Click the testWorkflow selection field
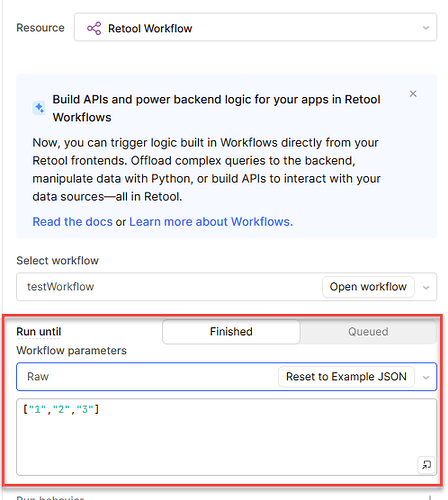Image resolution: width=448 pixels, height=500 pixels. pos(226,287)
